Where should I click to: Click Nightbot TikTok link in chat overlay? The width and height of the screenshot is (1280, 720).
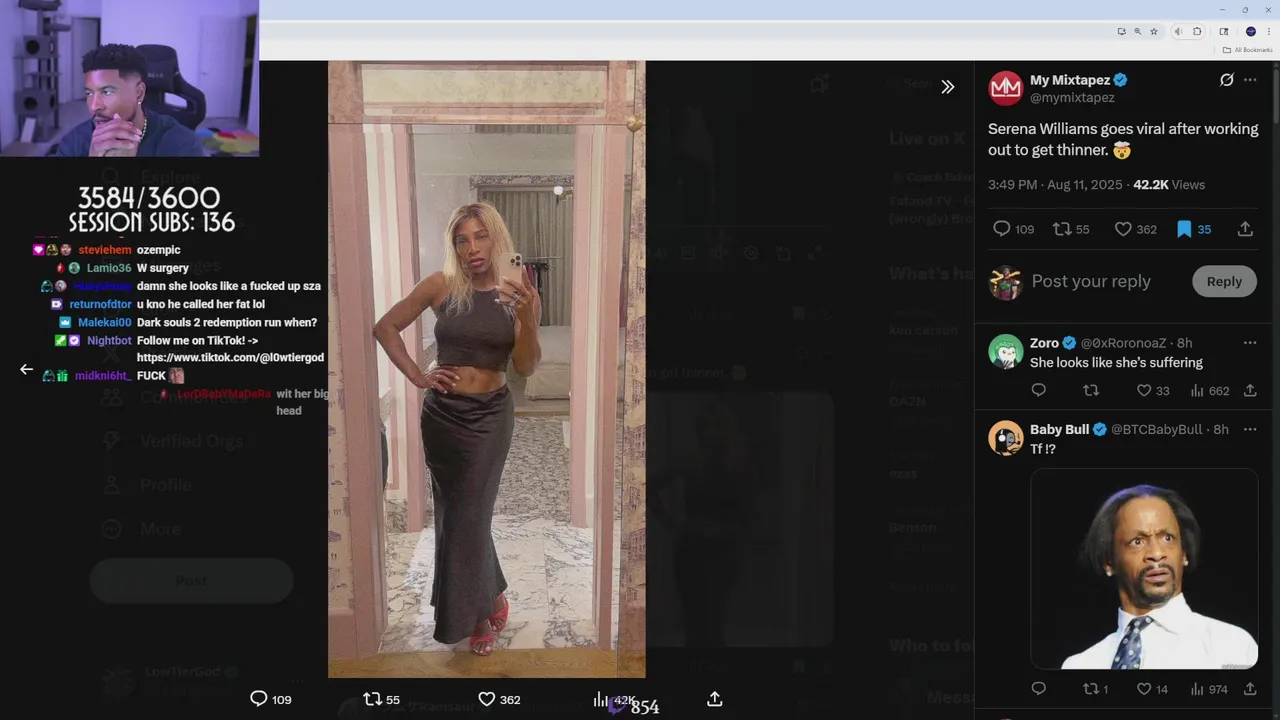pos(230,358)
